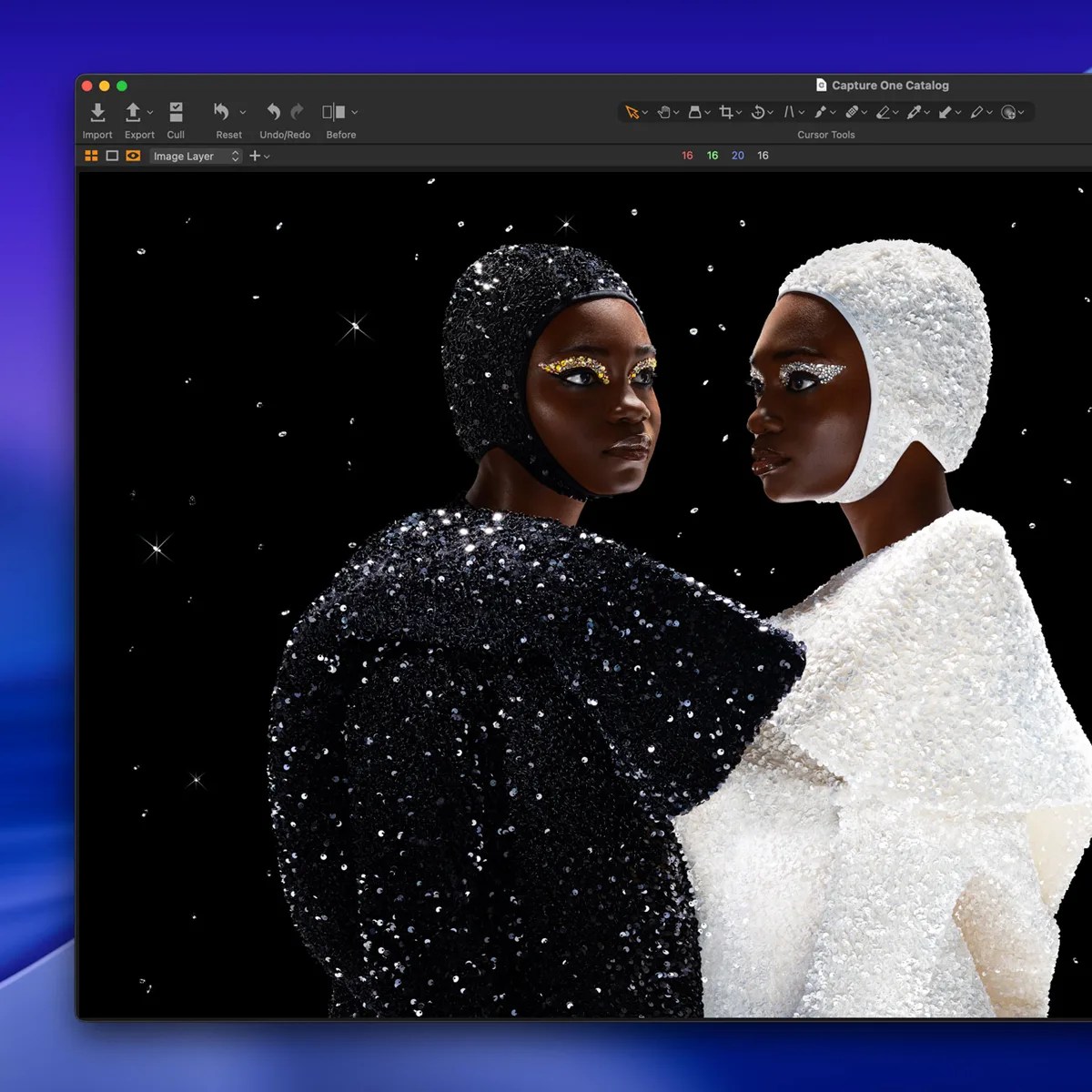Click the Redo arrow
Image resolution: width=1092 pixels, height=1092 pixels.
297,111
